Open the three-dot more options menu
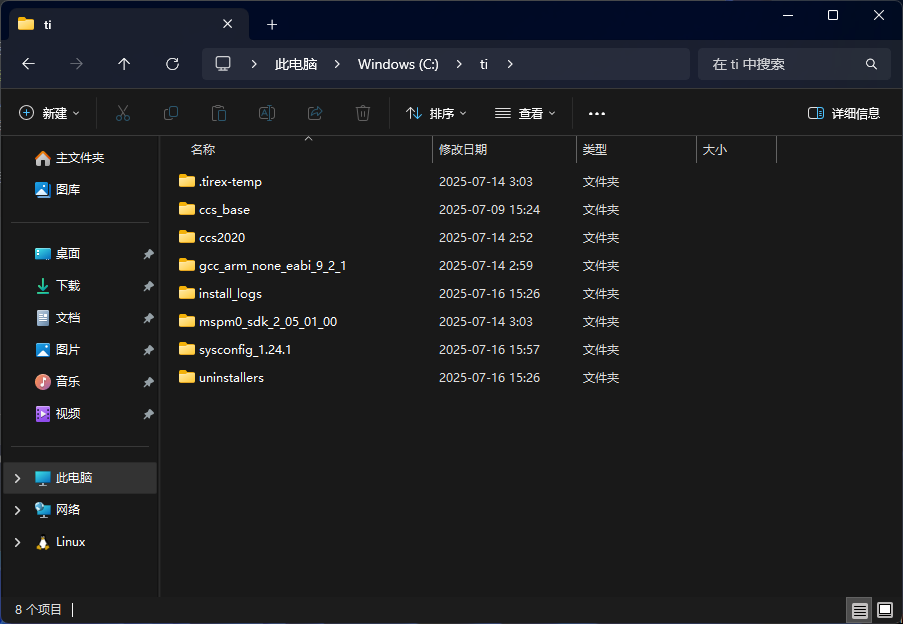 click(x=597, y=113)
